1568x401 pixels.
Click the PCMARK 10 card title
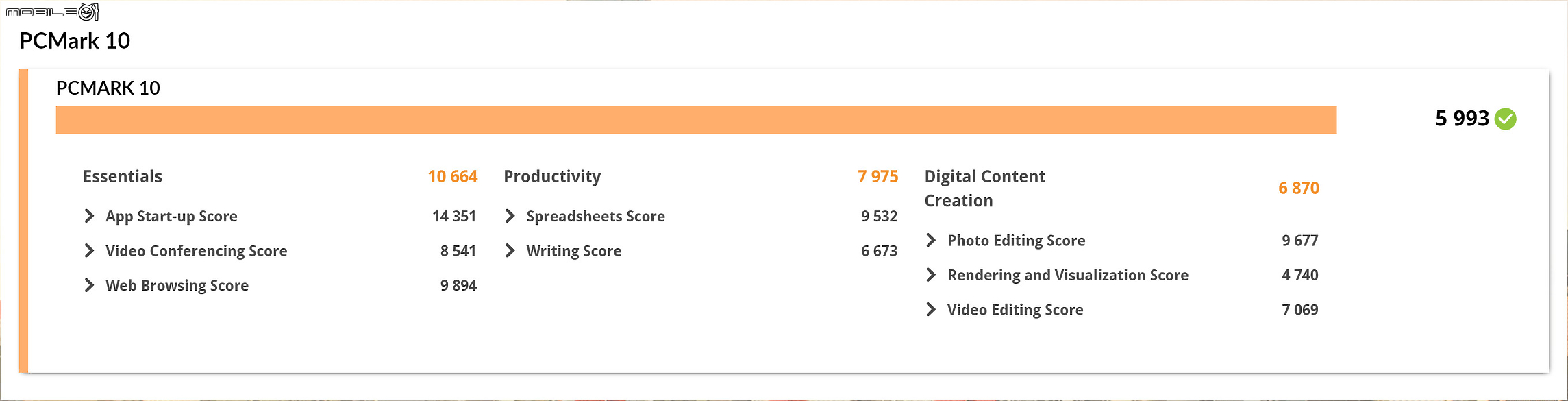(108, 88)
